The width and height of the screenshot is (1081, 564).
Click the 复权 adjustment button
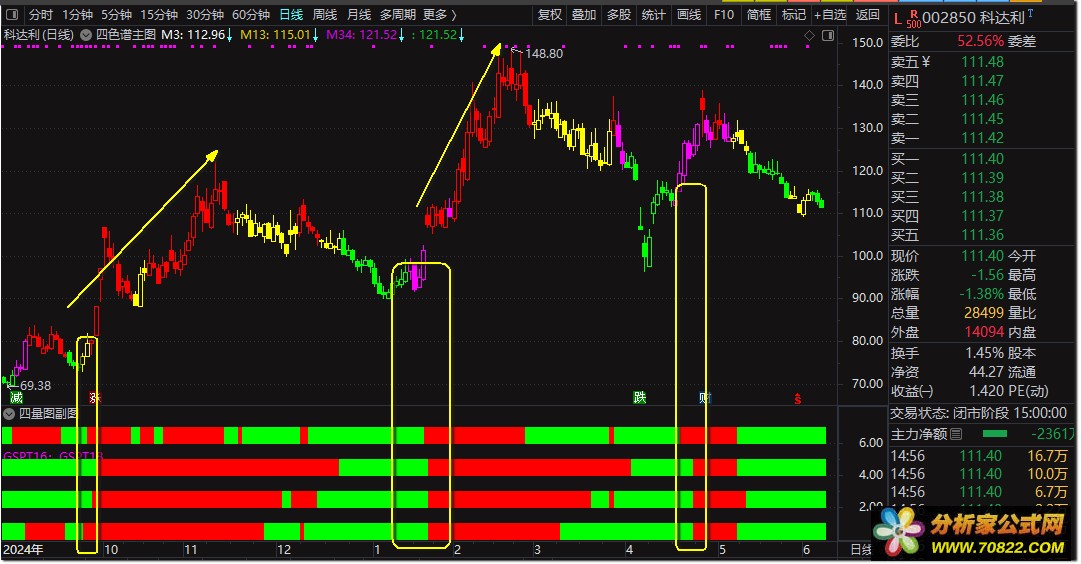click(x=549, y=14)
